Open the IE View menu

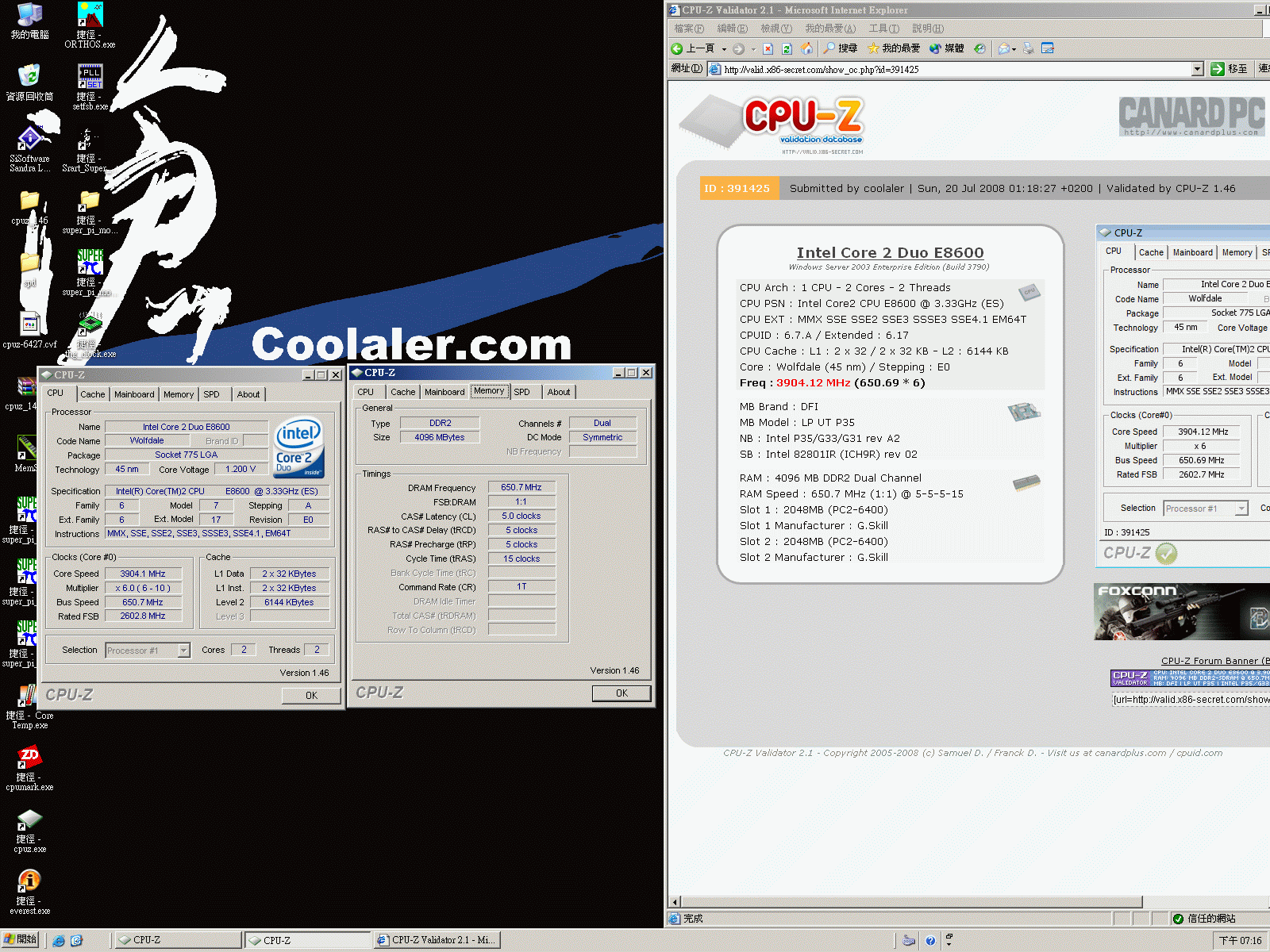click(775, 29)
